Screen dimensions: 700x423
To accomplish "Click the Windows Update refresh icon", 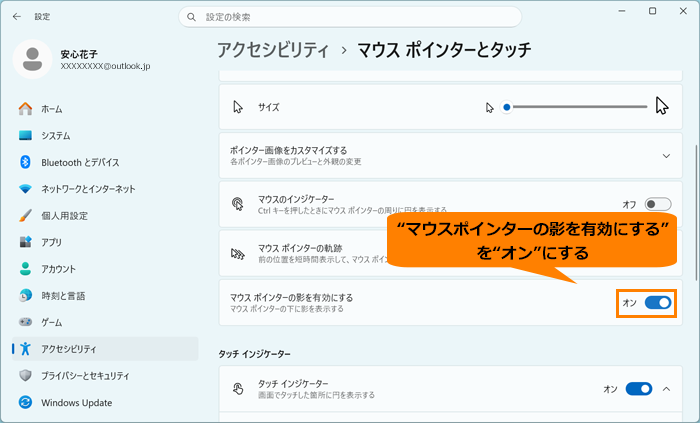I will click(25, 402).
